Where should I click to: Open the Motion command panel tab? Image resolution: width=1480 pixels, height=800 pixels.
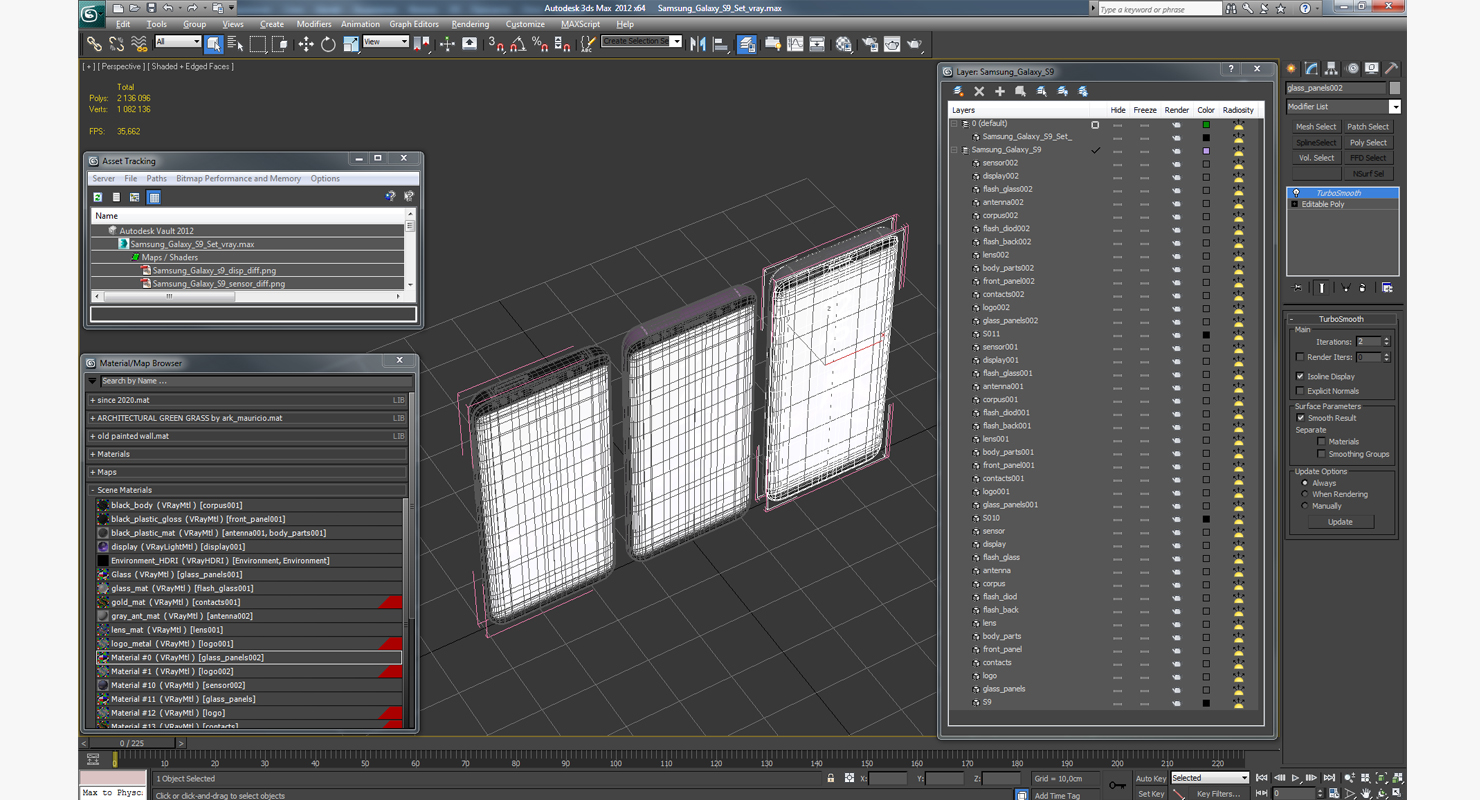pos(1352,69)
